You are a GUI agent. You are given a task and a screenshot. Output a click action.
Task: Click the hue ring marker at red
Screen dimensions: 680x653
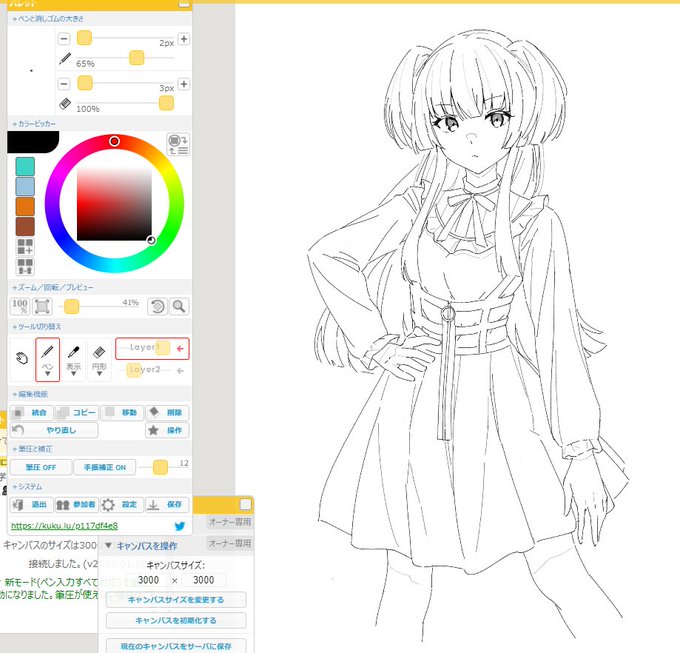(114, 141)
